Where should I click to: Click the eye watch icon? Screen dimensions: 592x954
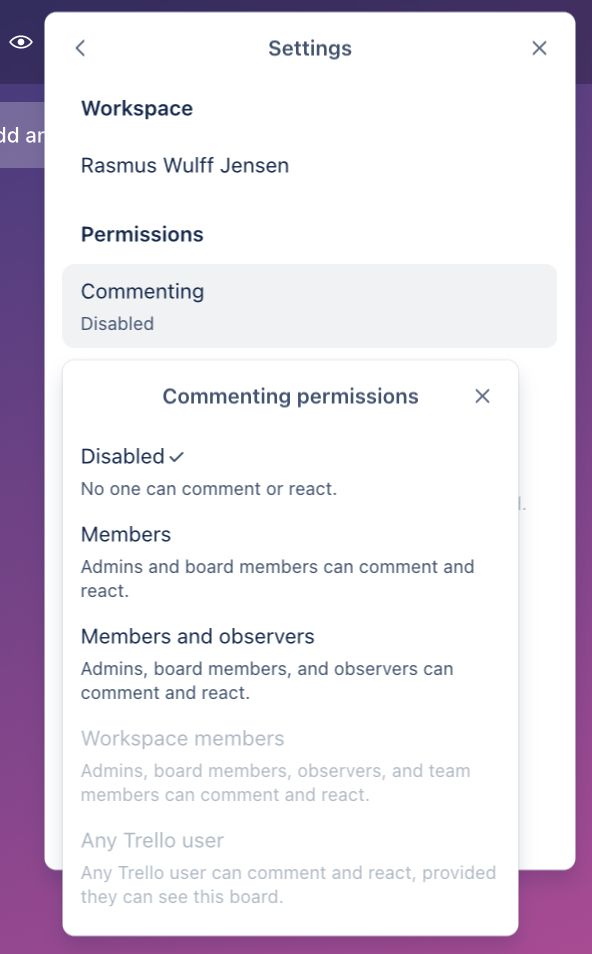pos(21,42)
